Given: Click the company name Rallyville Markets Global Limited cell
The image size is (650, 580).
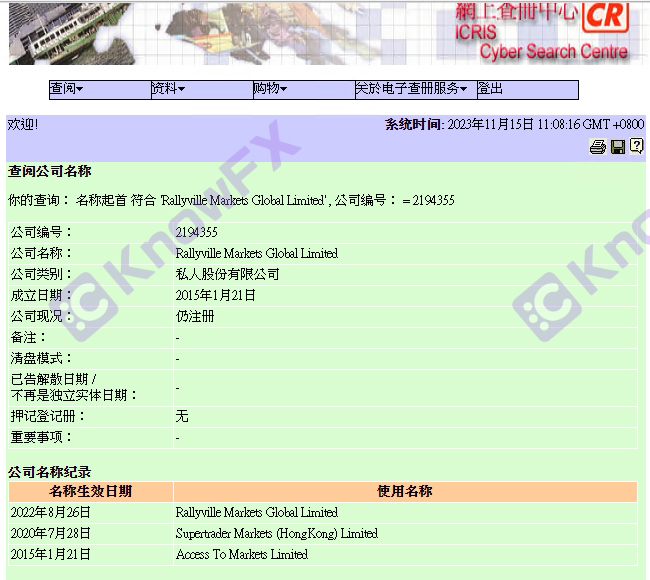Looking at the screenshot, I should [257, 253].
